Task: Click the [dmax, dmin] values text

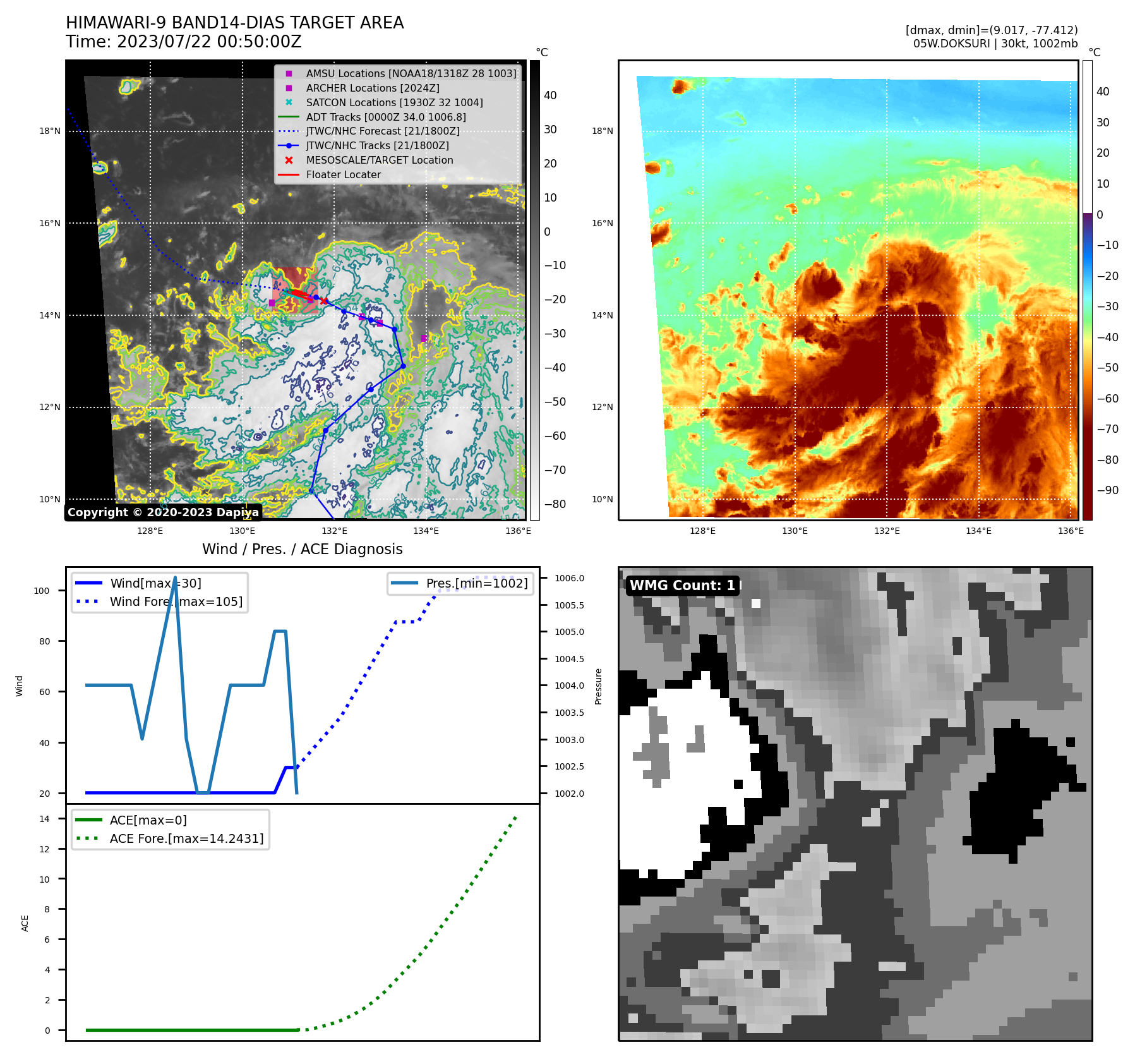Action: pyautogui.click(x=992, y=30)
